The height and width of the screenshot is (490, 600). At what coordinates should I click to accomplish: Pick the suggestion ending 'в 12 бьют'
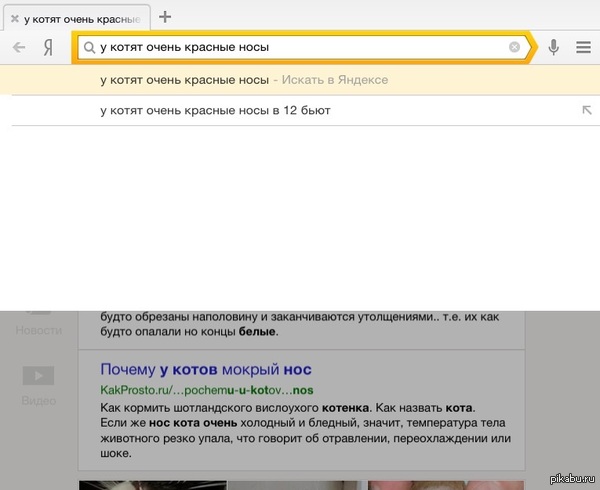coord(215,110)
